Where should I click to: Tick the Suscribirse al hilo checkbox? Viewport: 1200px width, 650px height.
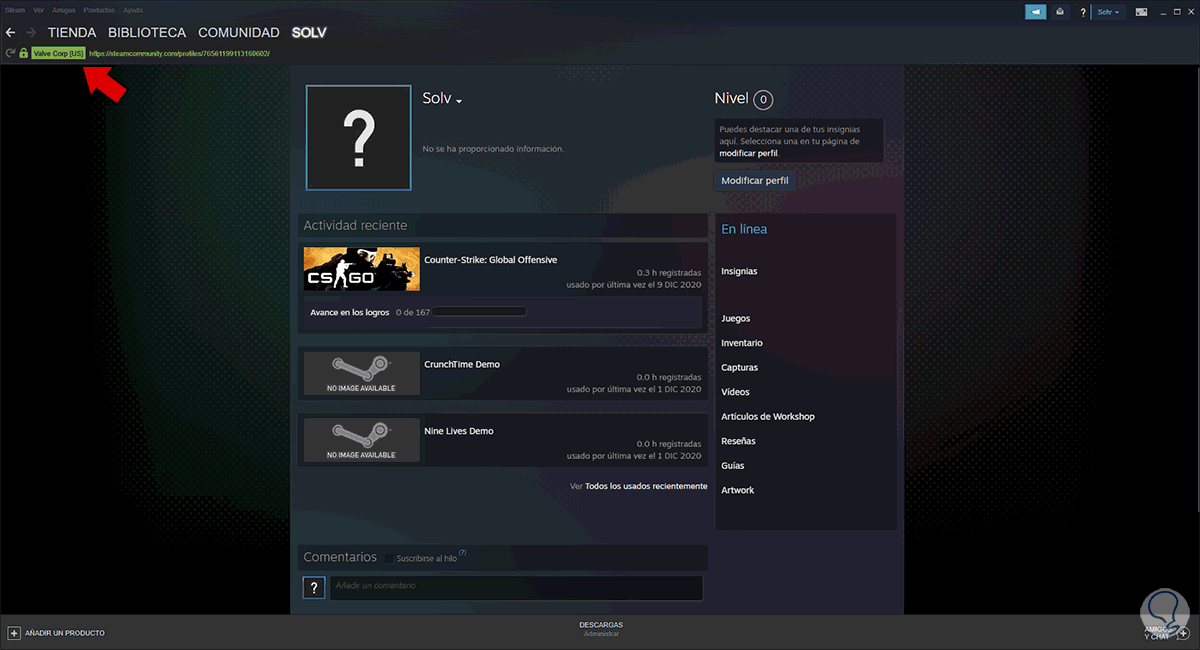pos(389,558)
